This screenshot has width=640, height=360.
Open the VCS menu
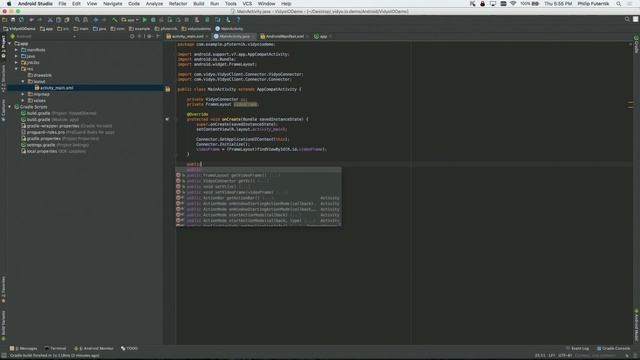point(247,4)
